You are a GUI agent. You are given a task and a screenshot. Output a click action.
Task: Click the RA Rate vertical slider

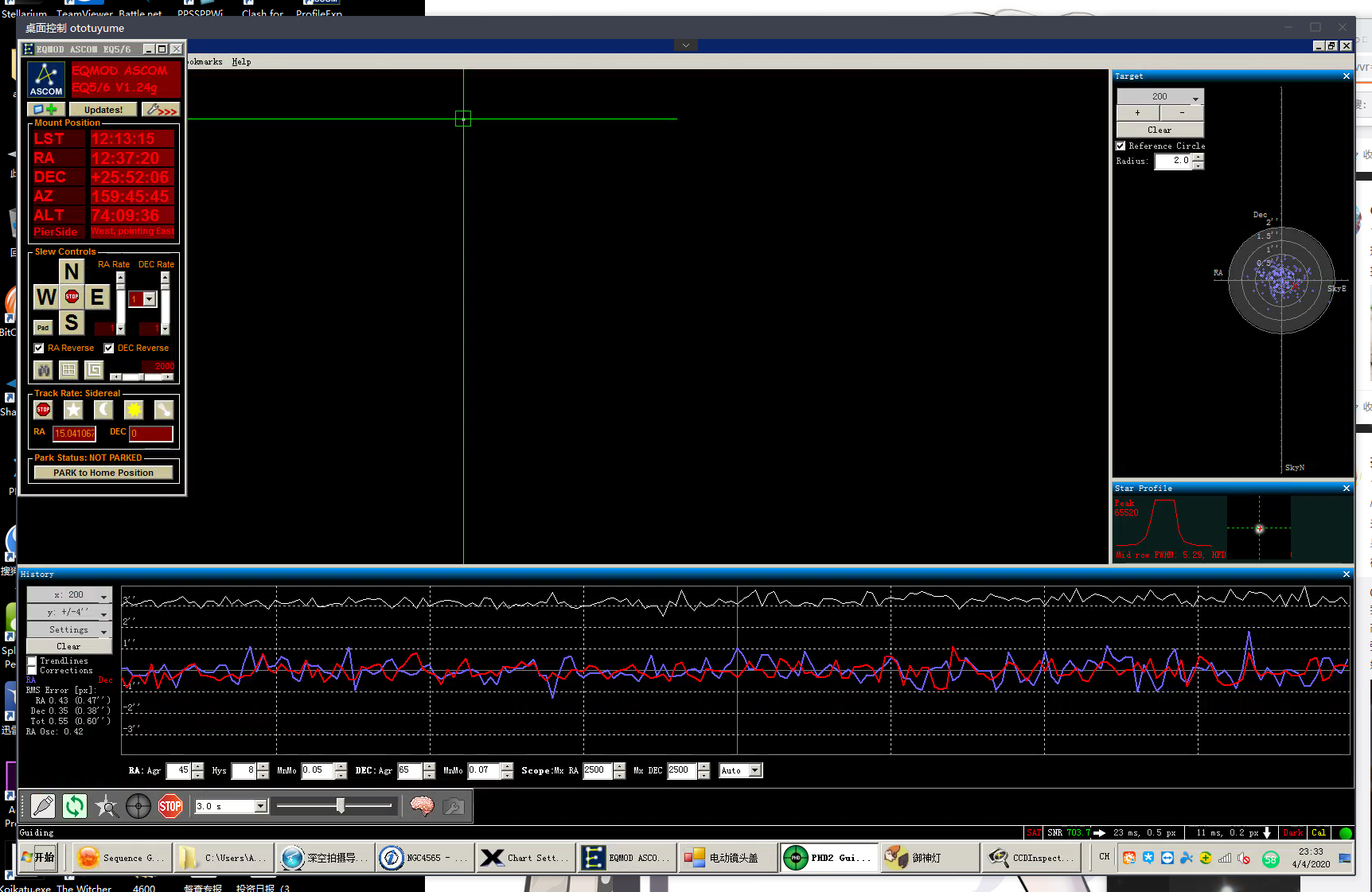coord(120,302)
